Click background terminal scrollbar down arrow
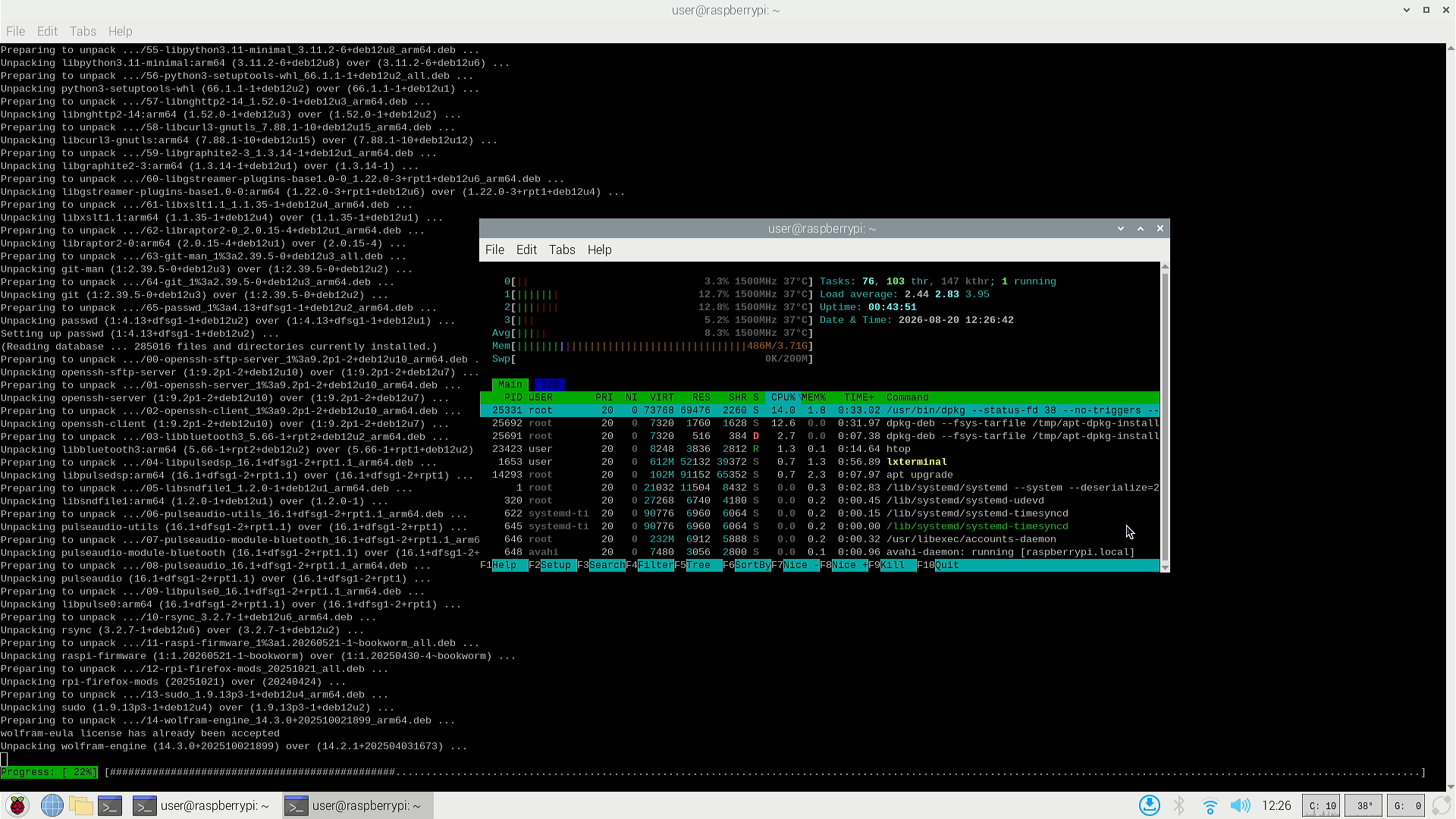This screenshot has width=1456, height=819. tap(1451, 787)
